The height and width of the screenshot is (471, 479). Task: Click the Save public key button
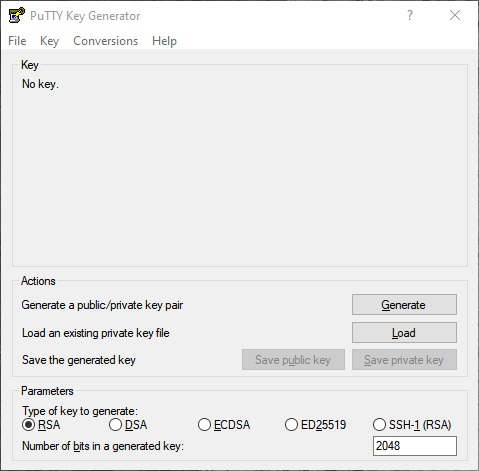point(293,360)
